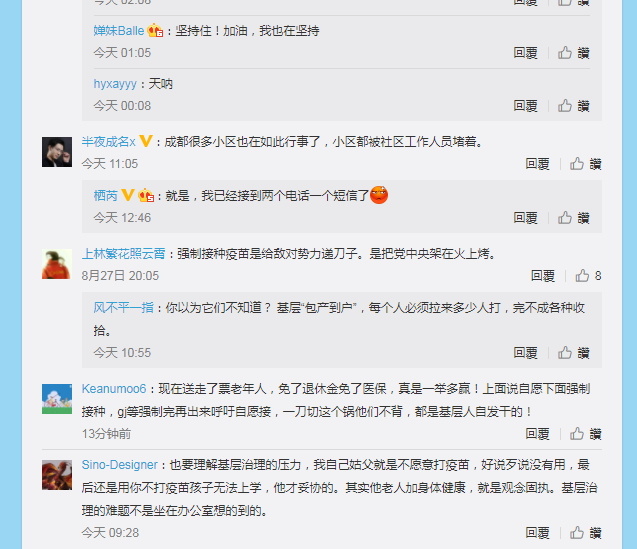637x549 pixels.
Task: Like Sino-Designer's comment at 09:28
Action: (x=585, y=532)
